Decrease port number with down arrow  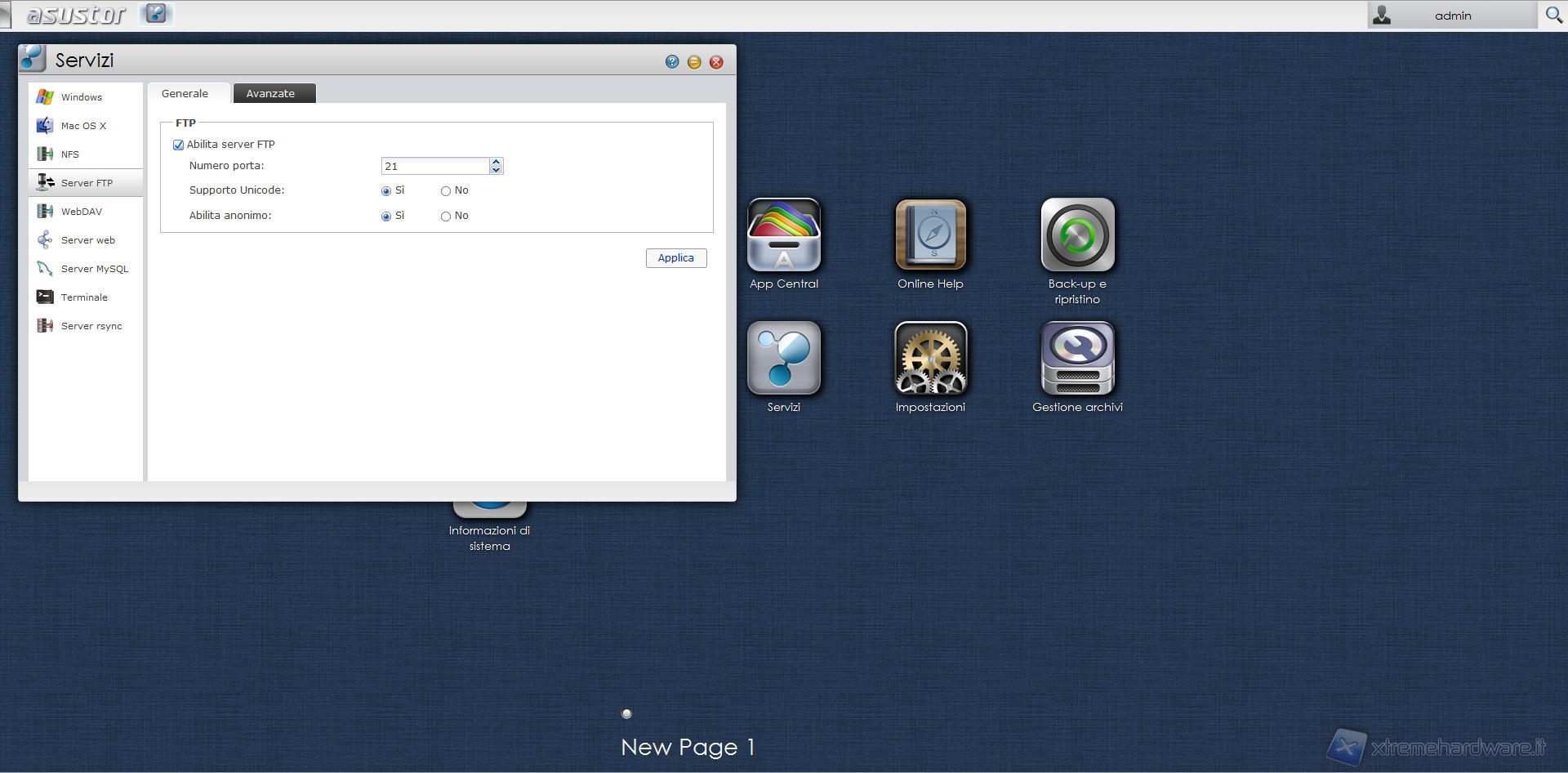(496, 170)
